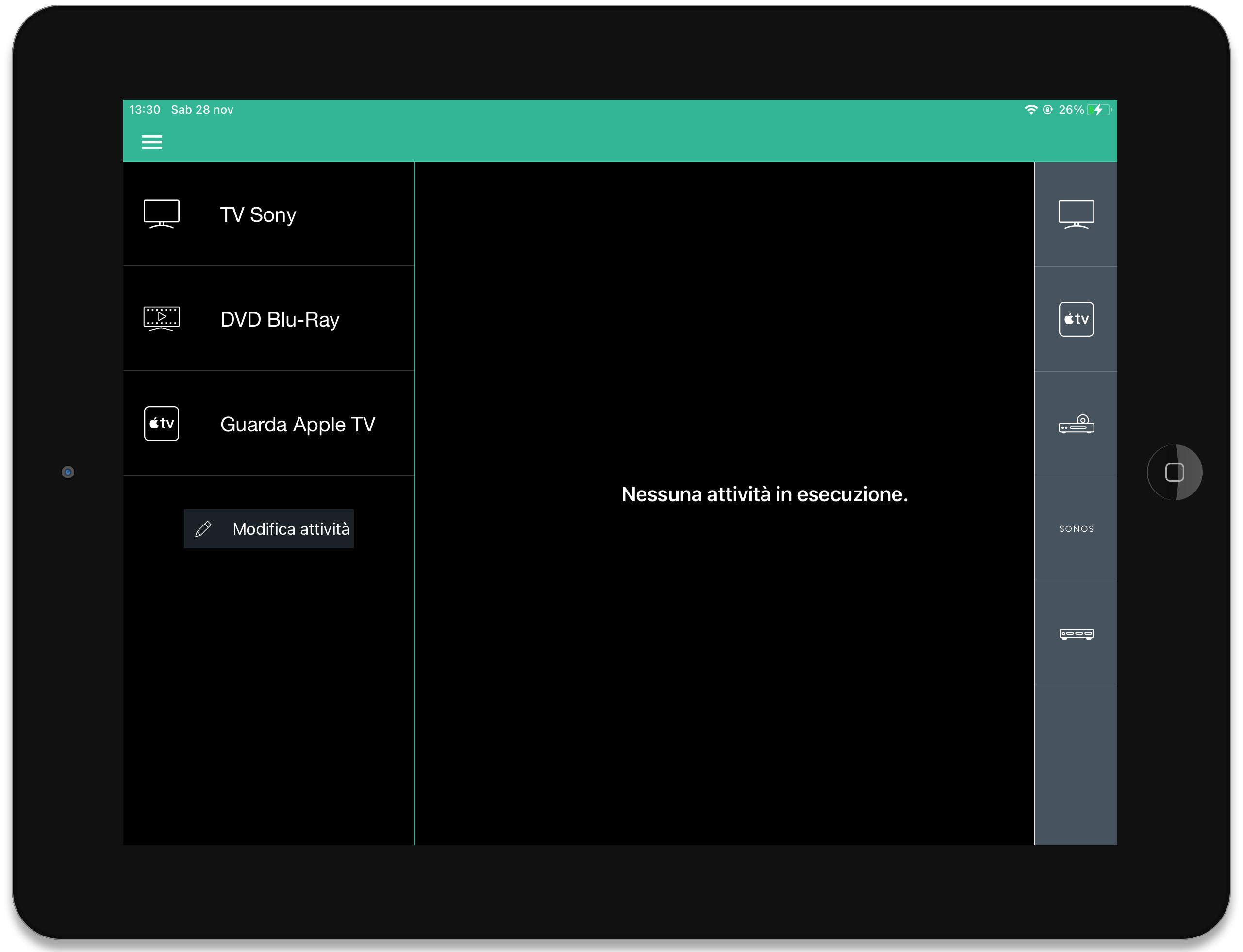
Task: Tap the 26% battery percentage
Action: (1071, 109)
